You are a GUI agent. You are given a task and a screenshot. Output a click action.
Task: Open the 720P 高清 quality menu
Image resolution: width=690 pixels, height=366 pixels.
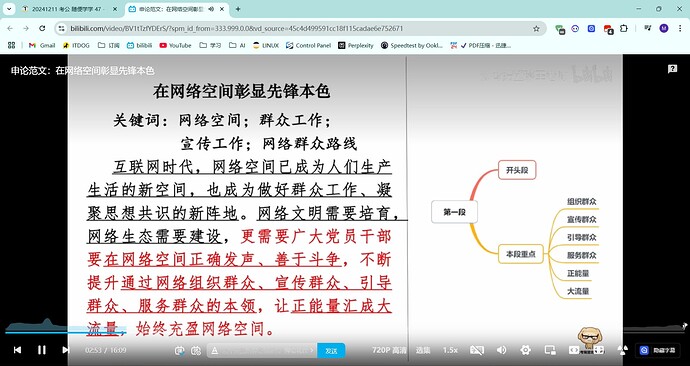pyautogui.click(x=389, y=350)
